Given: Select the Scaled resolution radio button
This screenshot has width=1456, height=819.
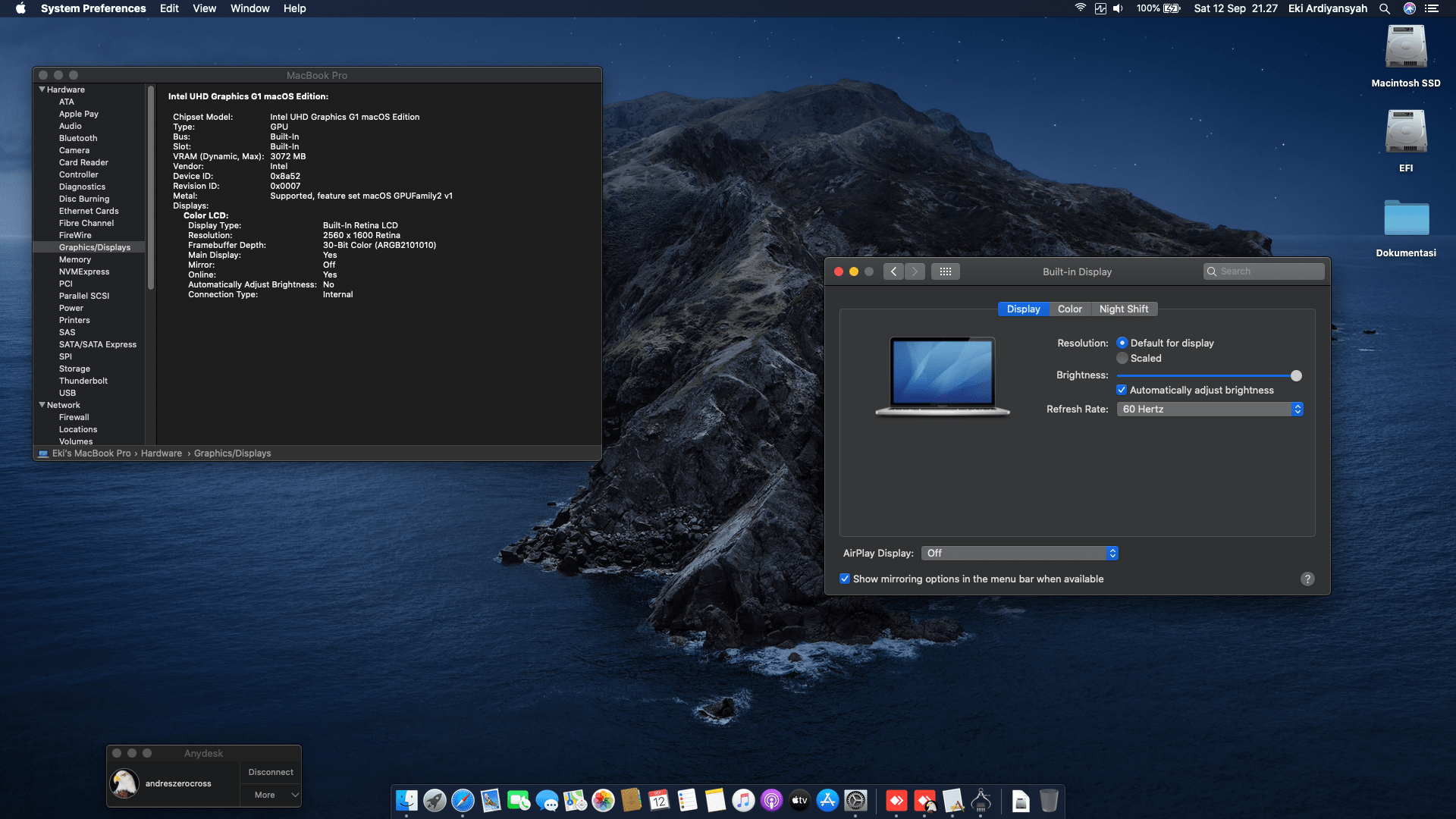Looking at the screenshot, I should 1122,358.
